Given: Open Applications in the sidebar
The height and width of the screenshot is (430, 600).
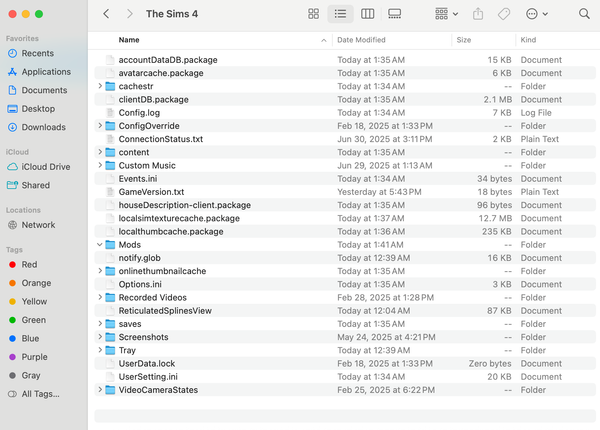Looking at the screenshot, I should pyautogui.click(x=46, y=72).
